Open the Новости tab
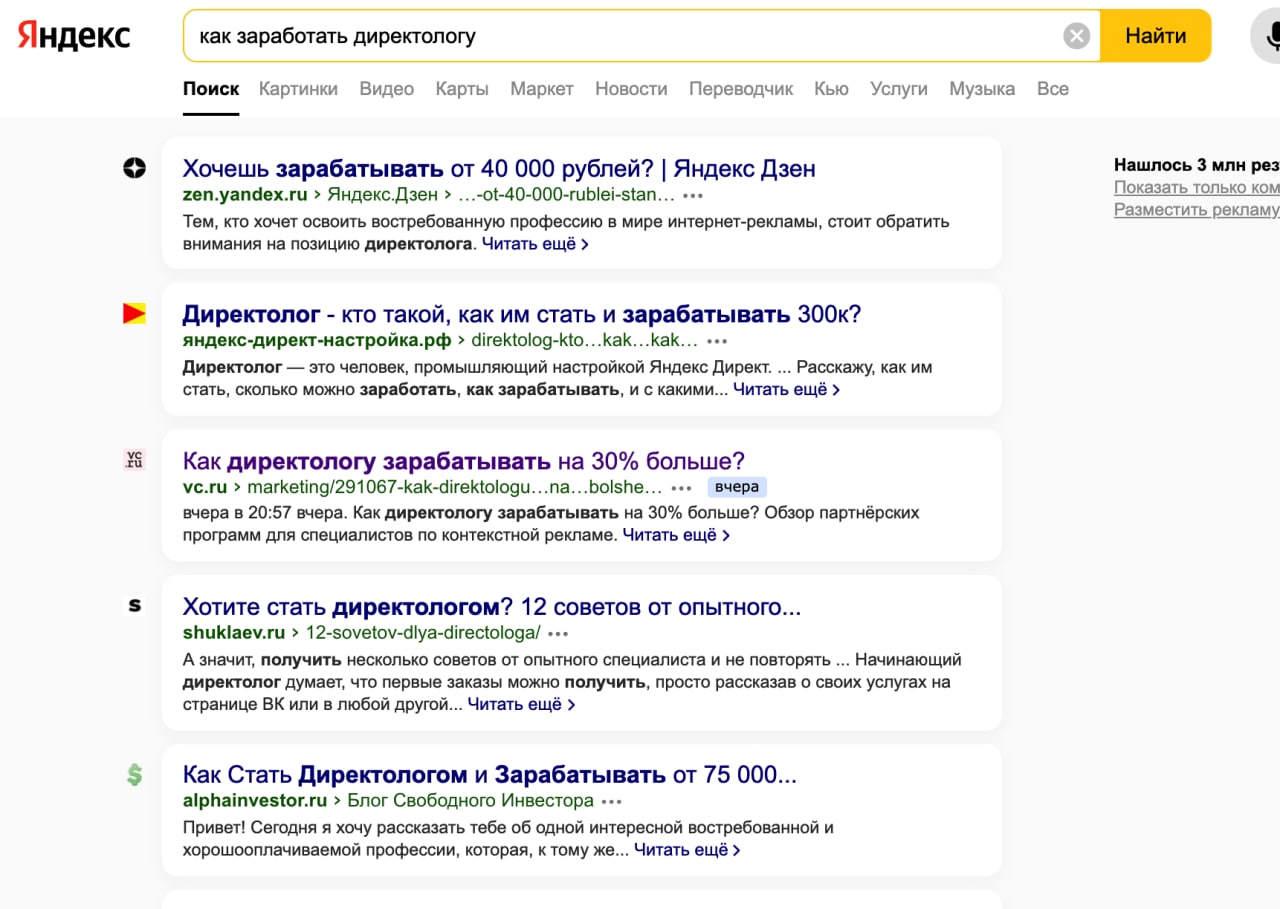Viewport: 1280px width, 909px height. 631,89
